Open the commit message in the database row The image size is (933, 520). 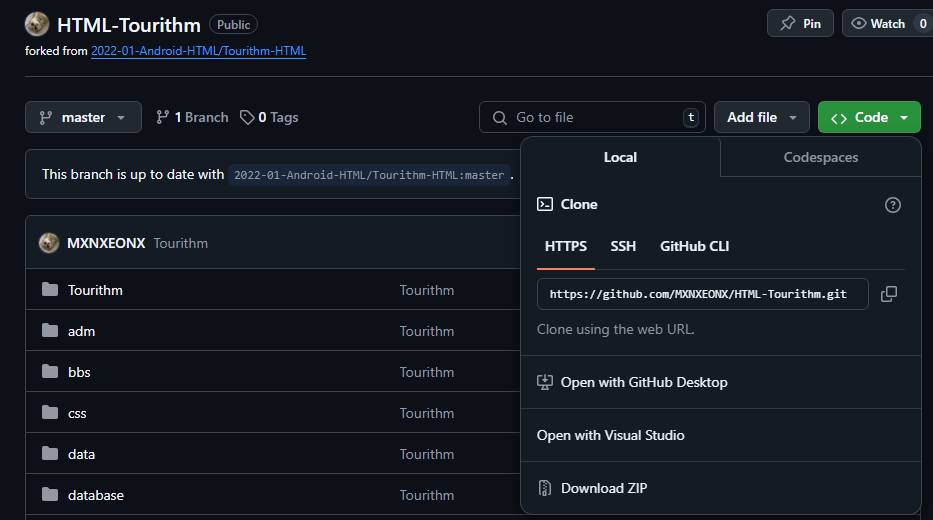pyautogui.click(x=427, y=495)
